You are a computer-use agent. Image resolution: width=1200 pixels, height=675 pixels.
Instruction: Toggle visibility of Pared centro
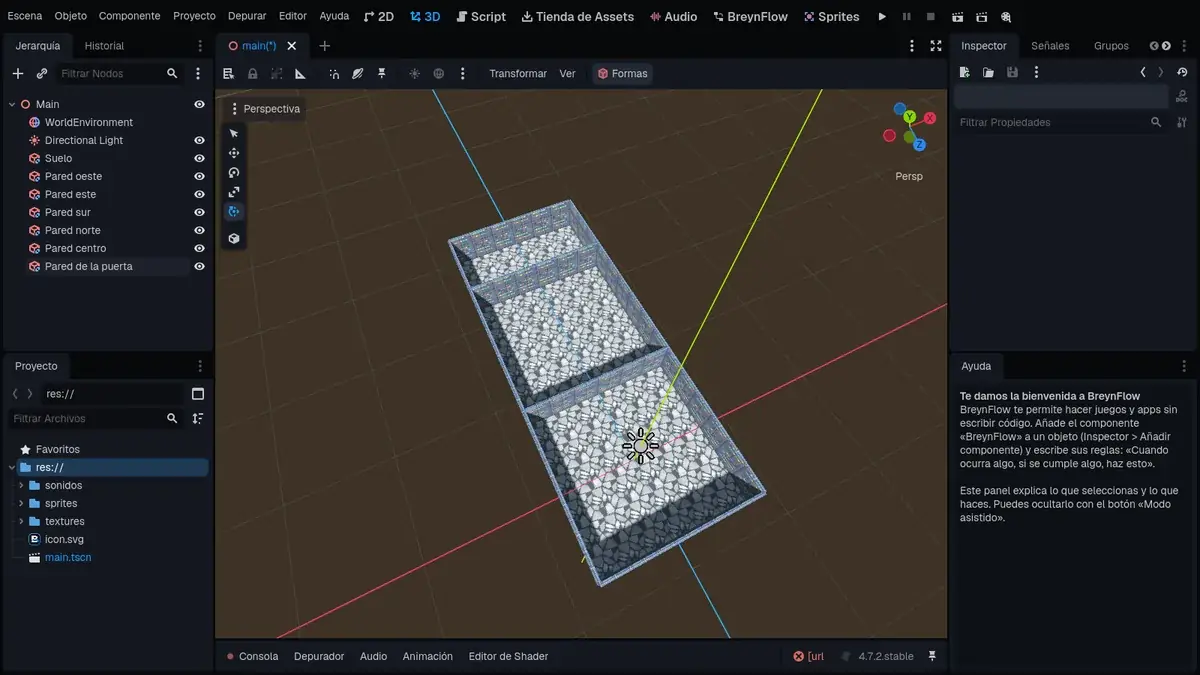[199, 248]
